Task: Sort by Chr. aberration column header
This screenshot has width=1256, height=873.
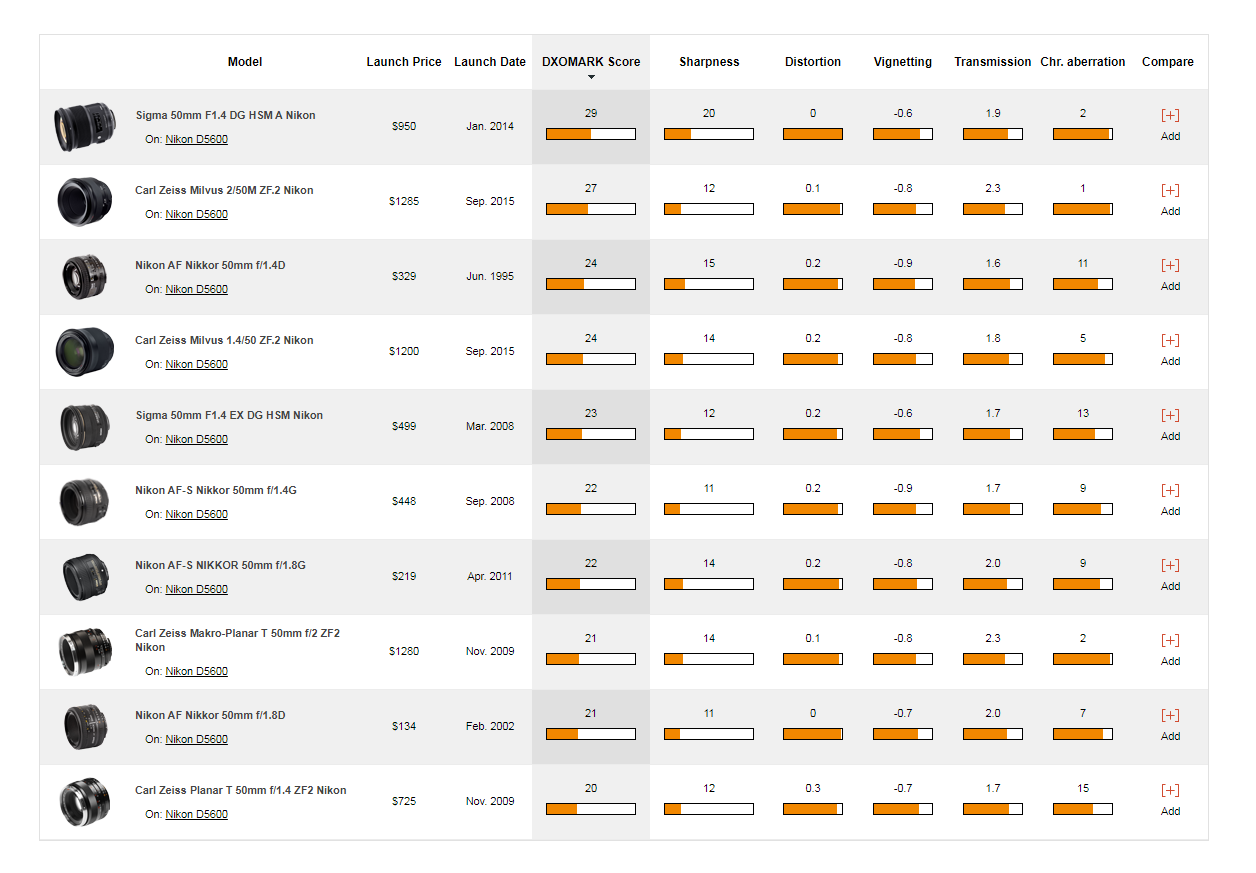Action: click(1083, 62)
